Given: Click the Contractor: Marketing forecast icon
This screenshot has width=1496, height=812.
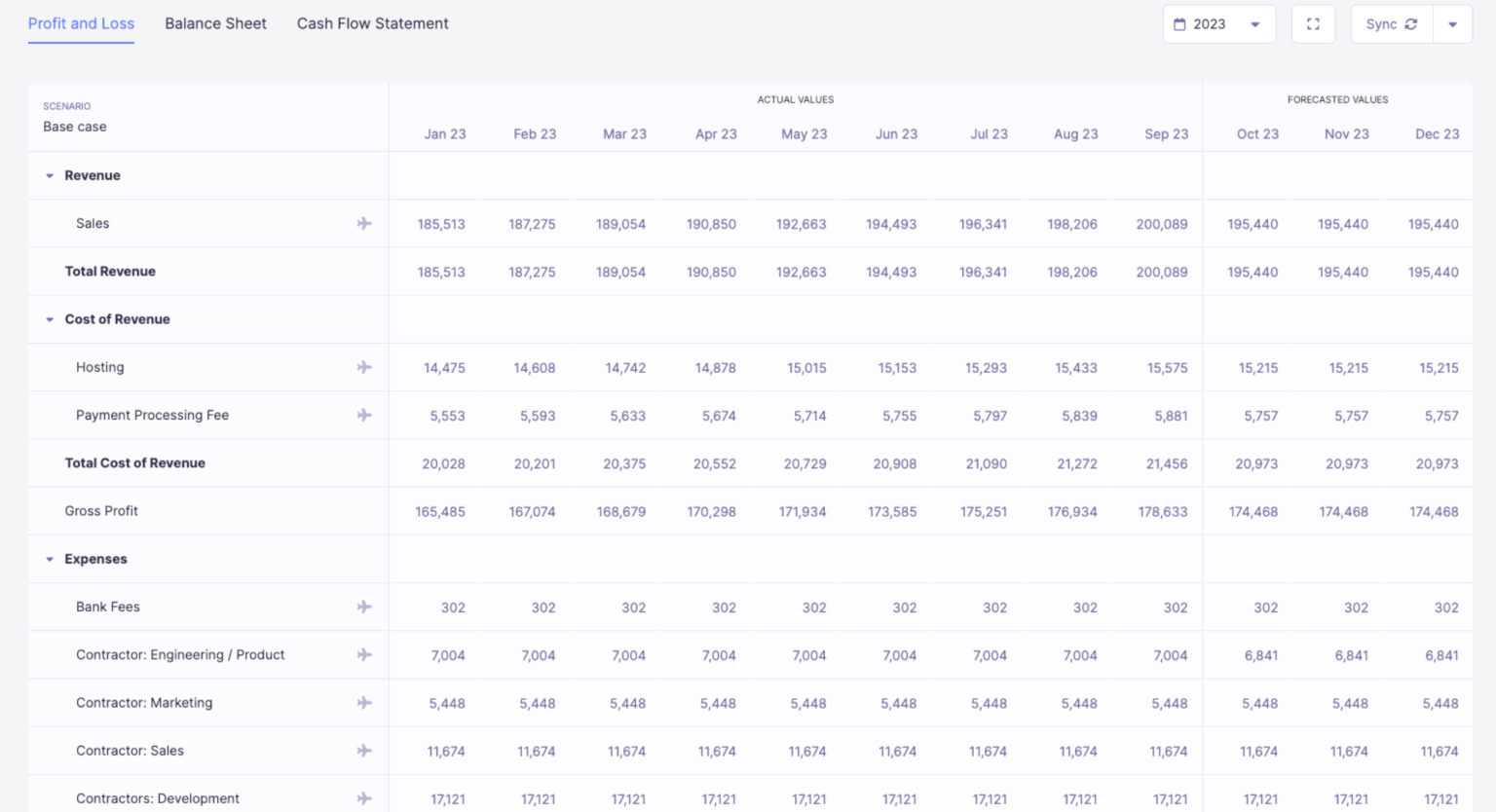Looking at the screenshot, I should click(x=364, y=703).
